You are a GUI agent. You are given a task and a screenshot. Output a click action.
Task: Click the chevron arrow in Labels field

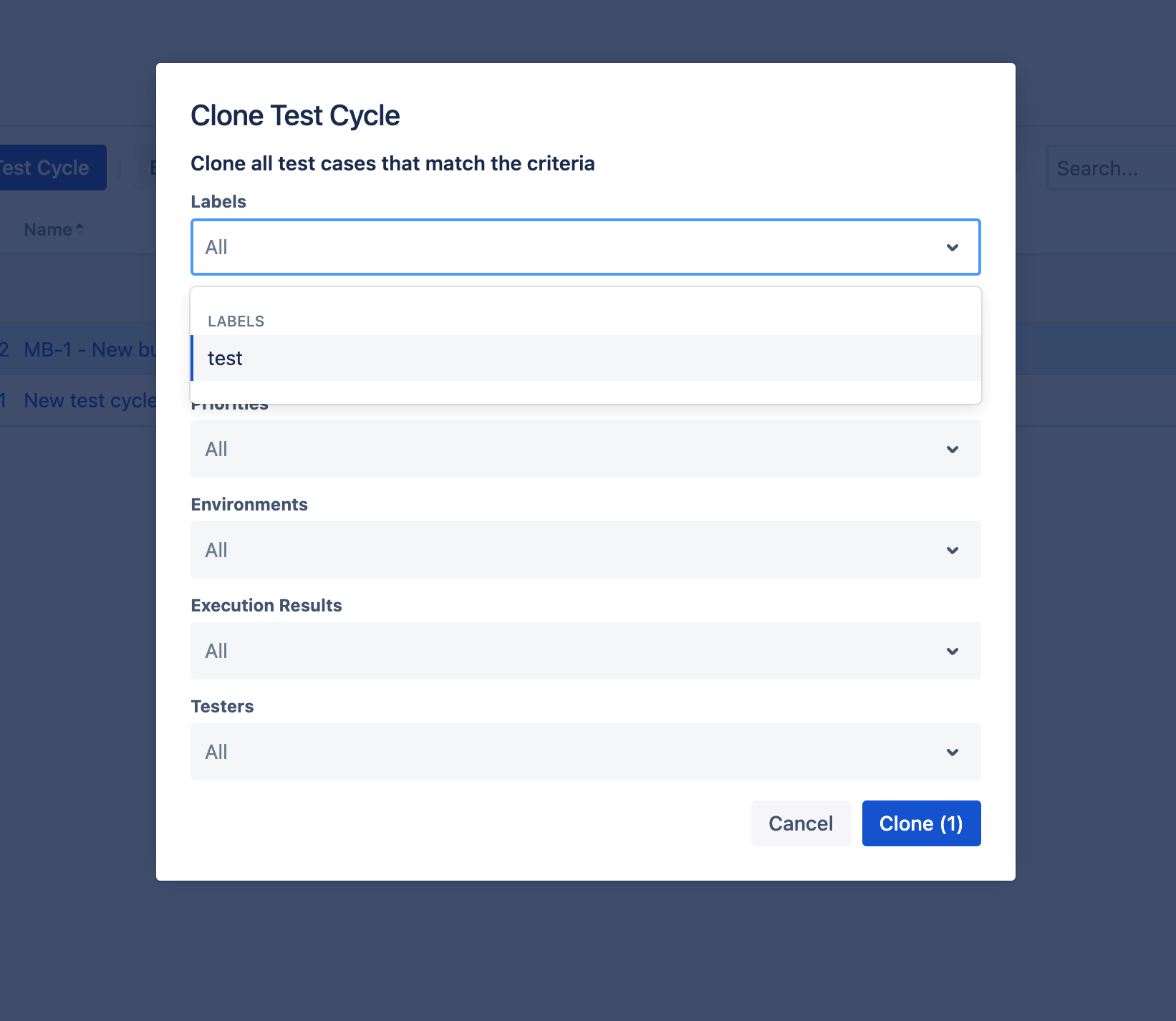pyautogui.click(x=952, y=248)
